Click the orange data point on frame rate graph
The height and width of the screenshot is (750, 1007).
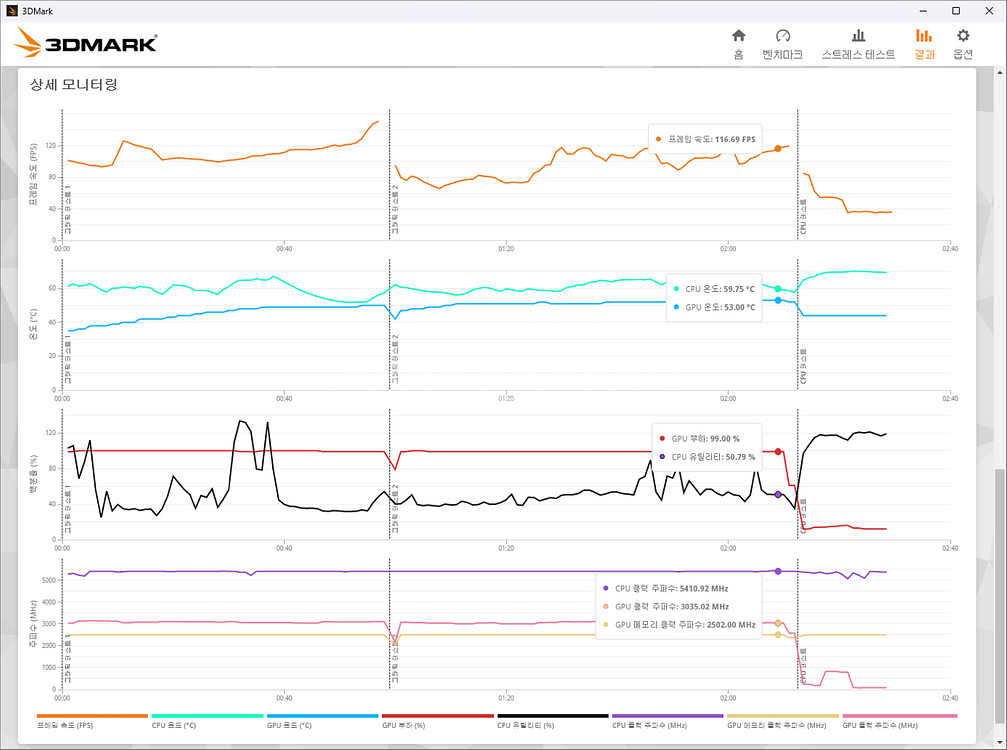778,148
